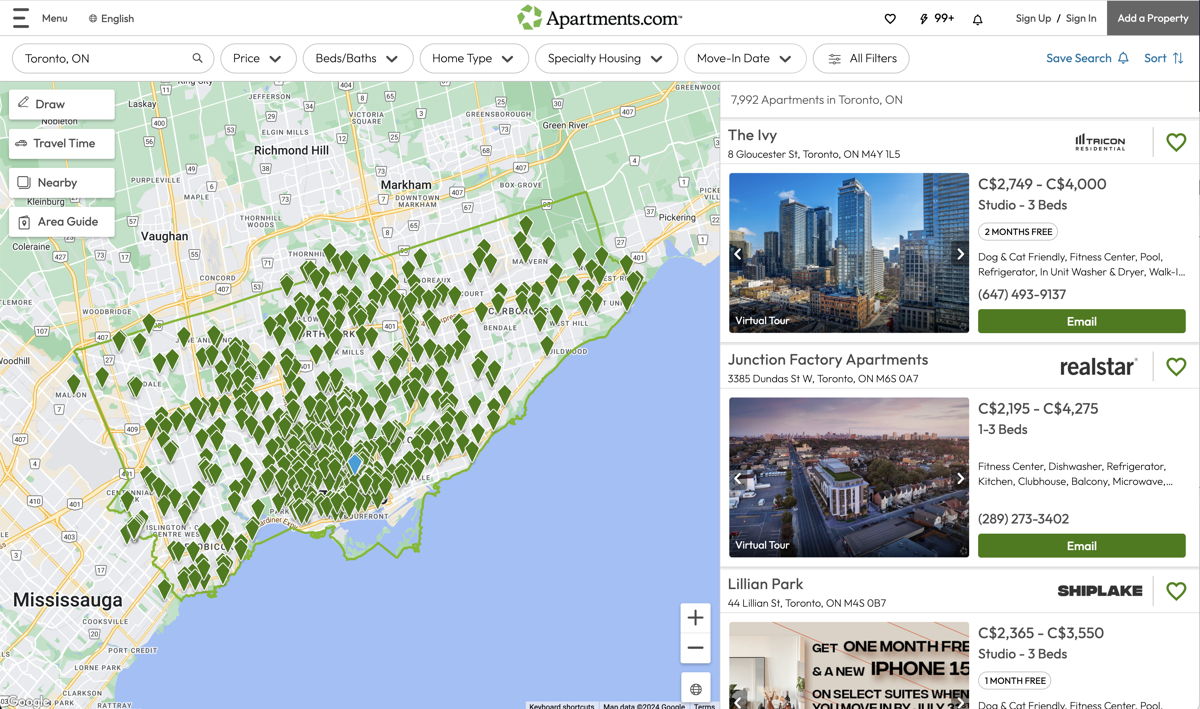Click the blue selected map pin

(354, 463)
